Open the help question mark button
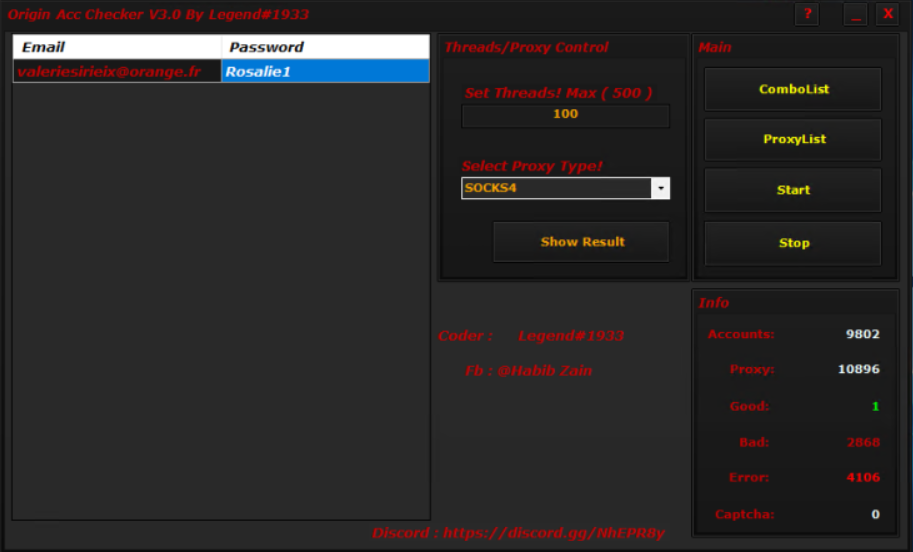 pos(807,14)
